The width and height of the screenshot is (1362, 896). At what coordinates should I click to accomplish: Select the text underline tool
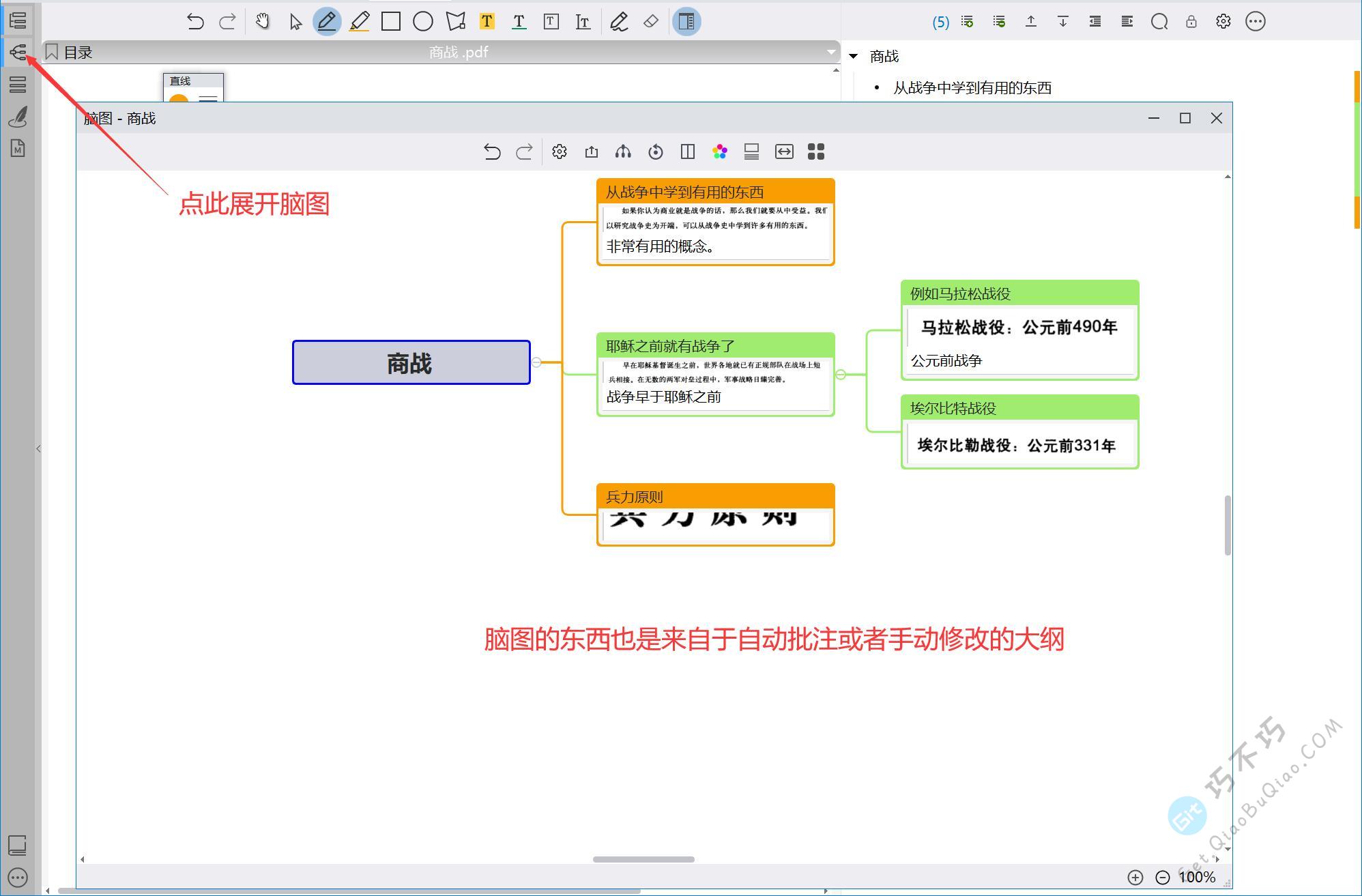pos(519,22)
